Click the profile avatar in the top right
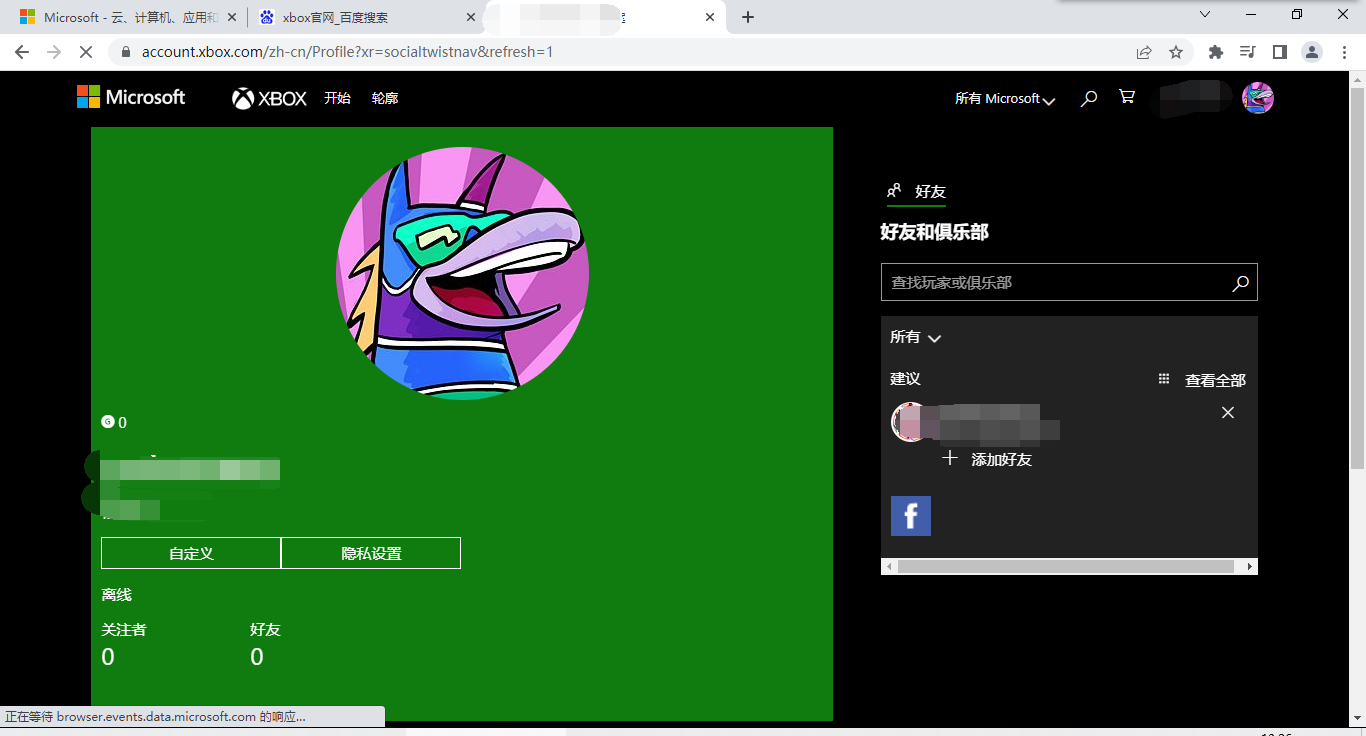Viewport: 1366px width, 736px height. (1257, 97)
